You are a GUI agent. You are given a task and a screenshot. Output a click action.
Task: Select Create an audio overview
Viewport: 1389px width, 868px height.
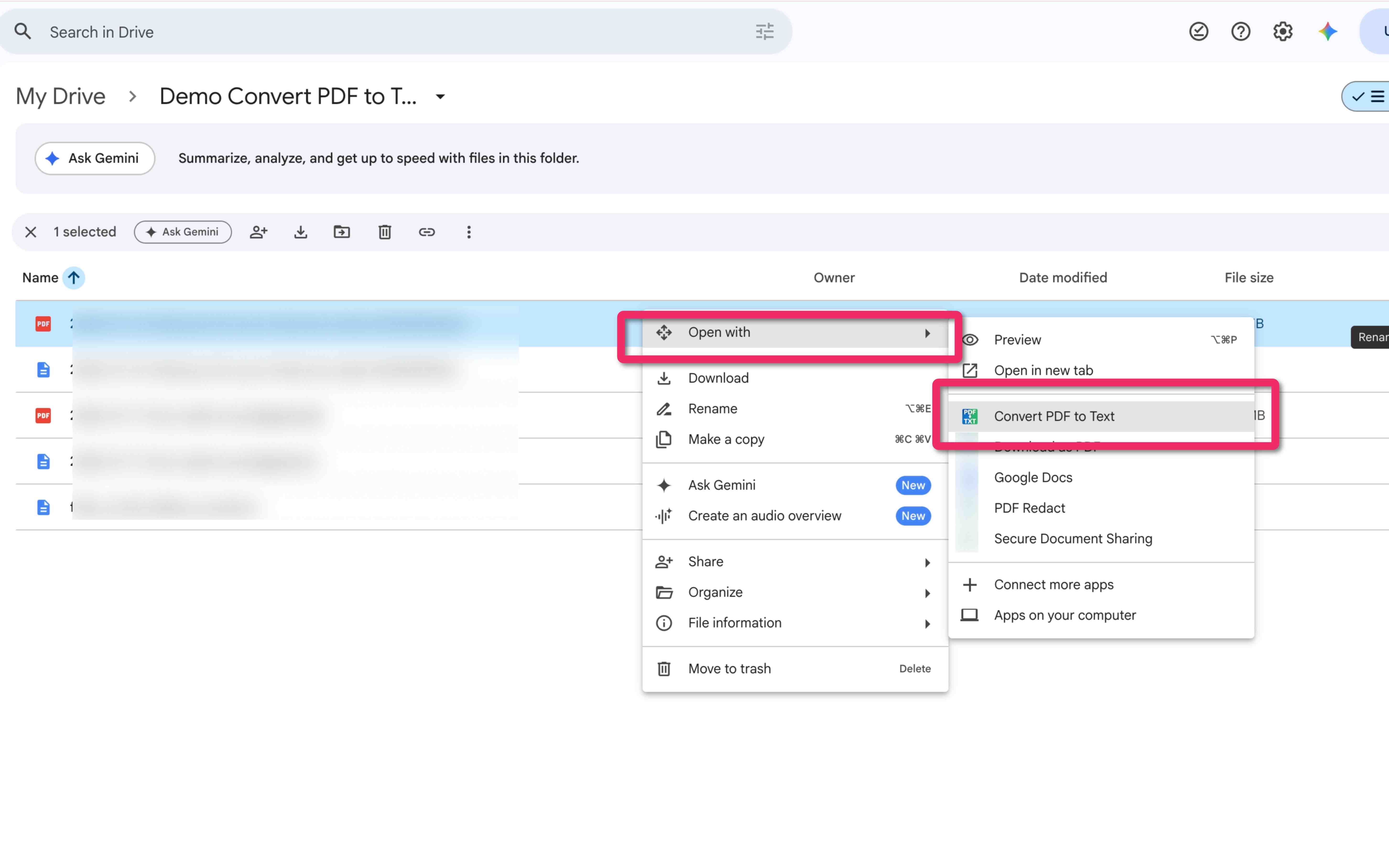click(795, 516)
